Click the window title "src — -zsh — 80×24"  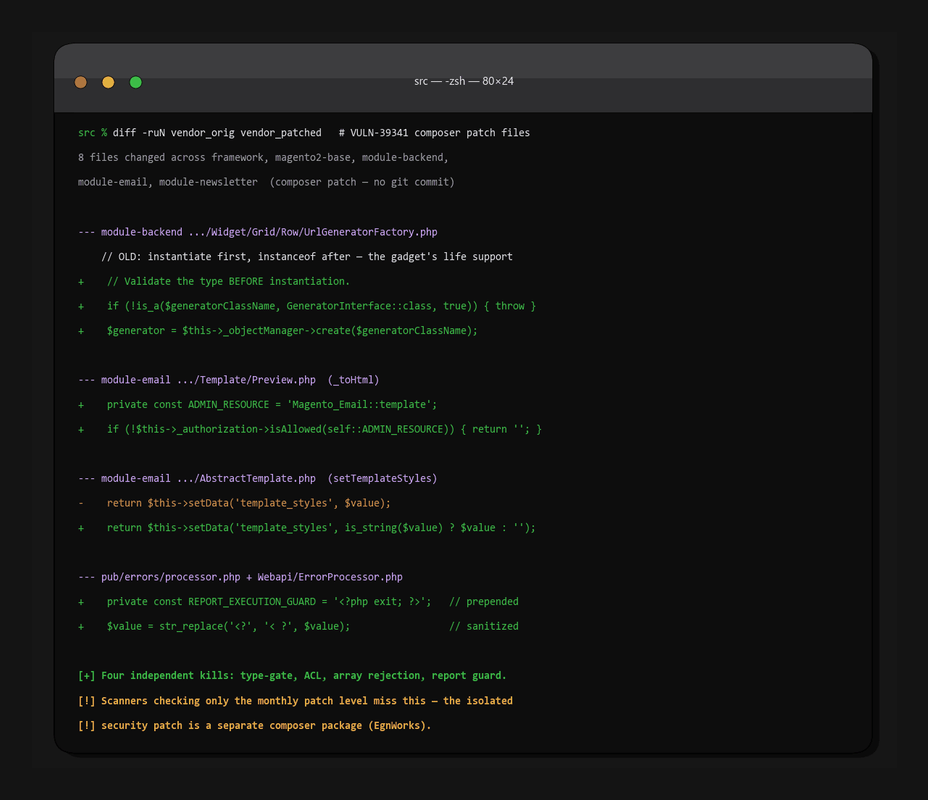[464, 81]
